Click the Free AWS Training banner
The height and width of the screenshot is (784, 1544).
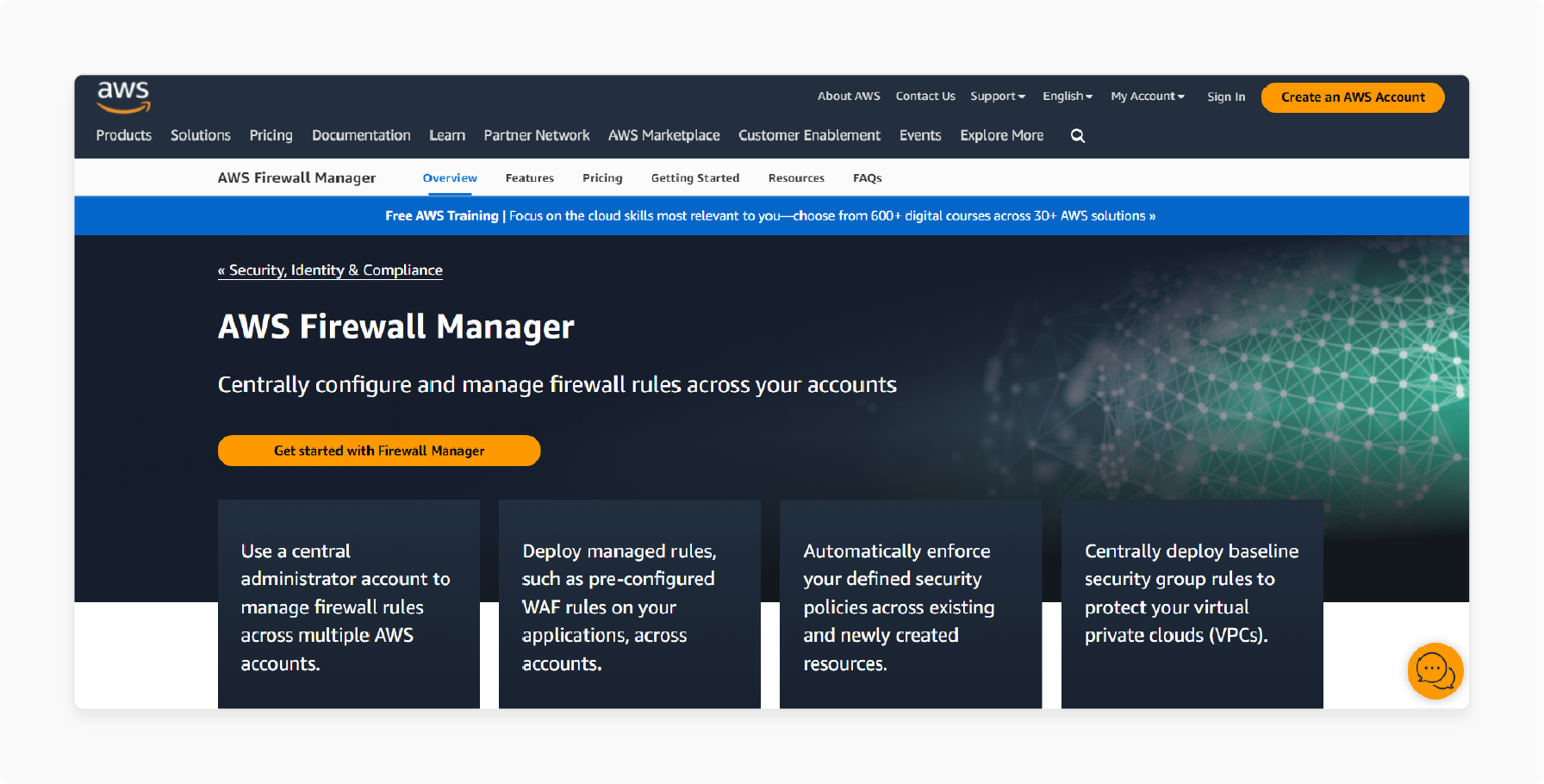(x=770, y=216)
